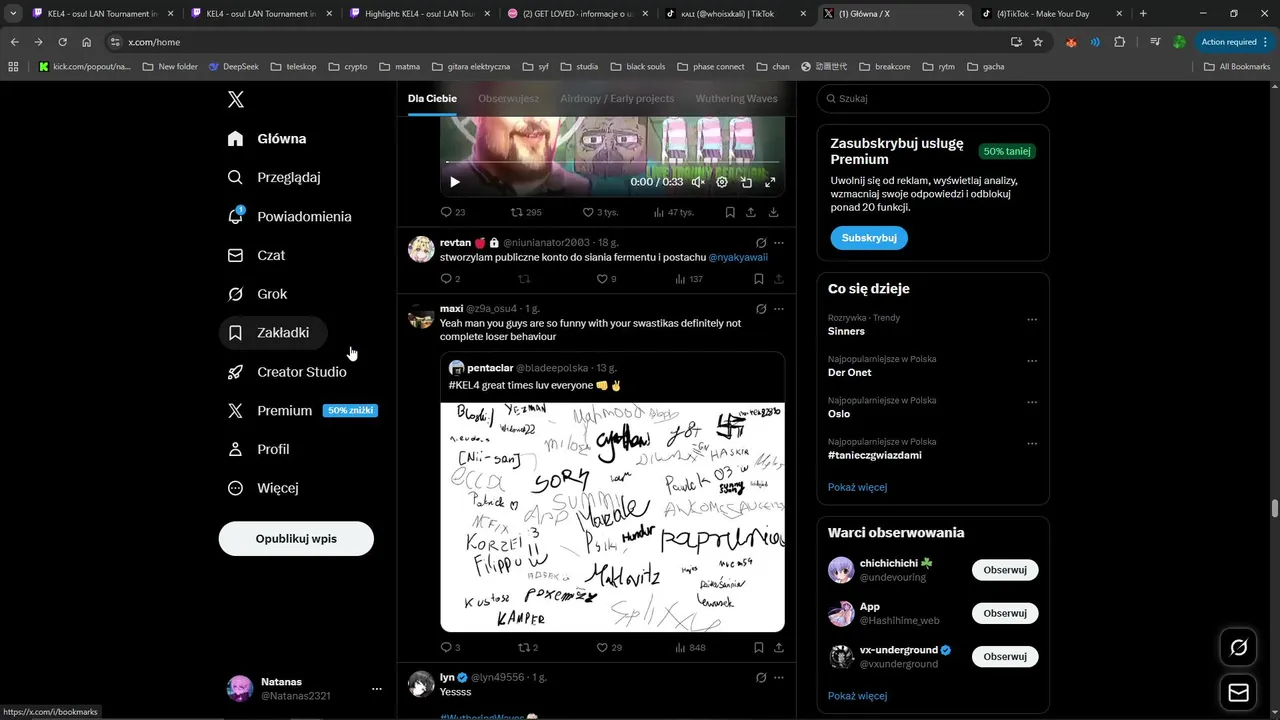Screen dimensions: 1280x720
Task: Open more options on maxi post
Action: [779, 309]
